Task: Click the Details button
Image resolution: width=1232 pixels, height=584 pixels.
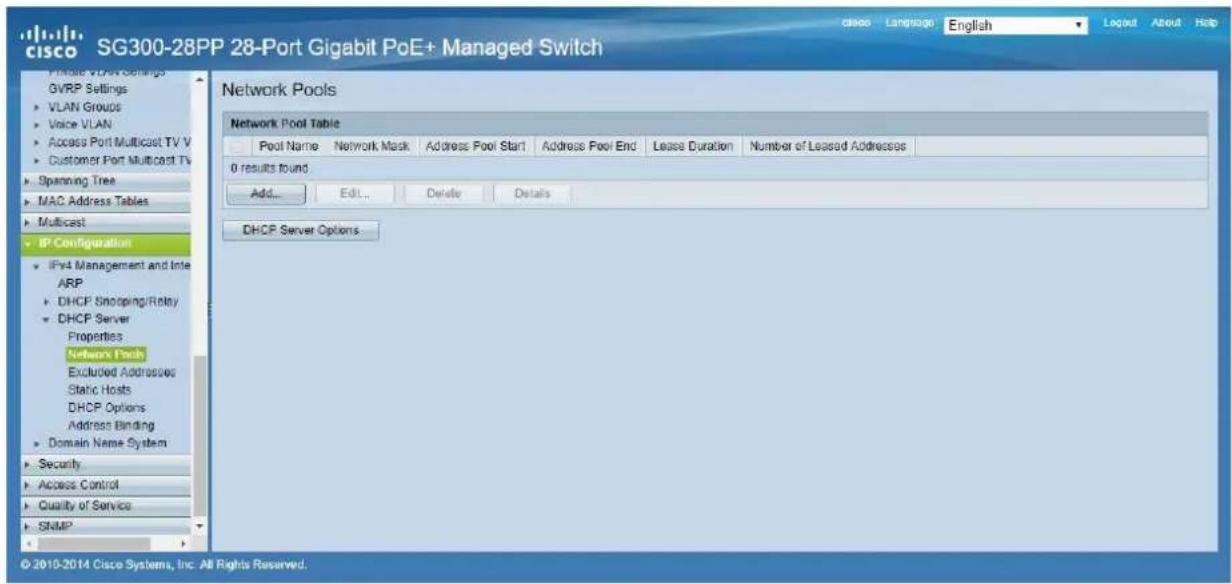Action: point(533,193)
